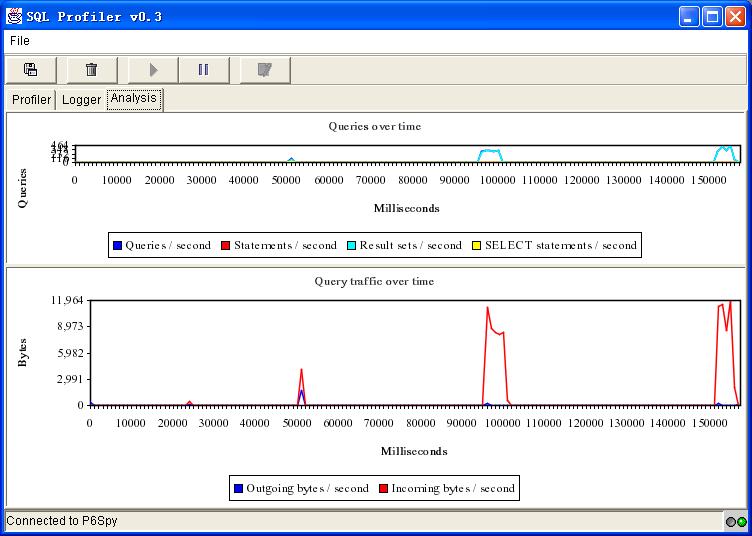Image resolution: width=752 pixels, height=536 pixels.
Task: Select the Analysis tab
Action: pos(134,99)
